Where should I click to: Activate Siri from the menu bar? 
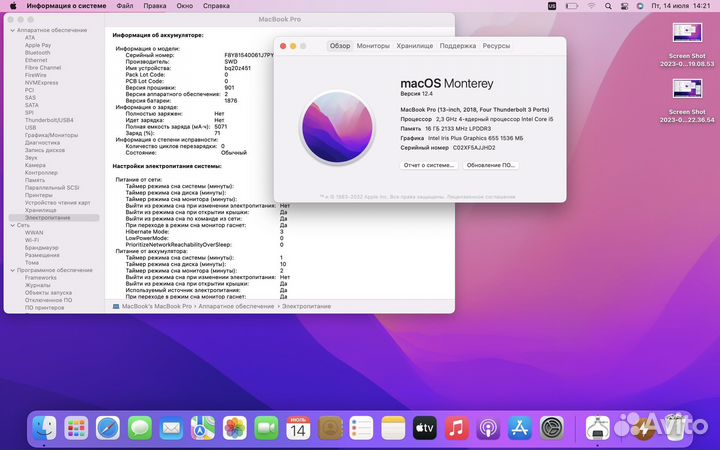point(640,6)
